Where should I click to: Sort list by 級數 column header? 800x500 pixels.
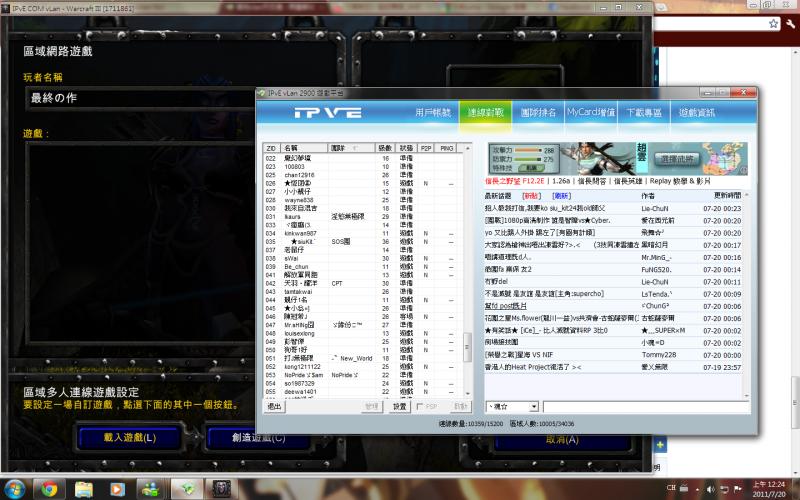[385, 148]
